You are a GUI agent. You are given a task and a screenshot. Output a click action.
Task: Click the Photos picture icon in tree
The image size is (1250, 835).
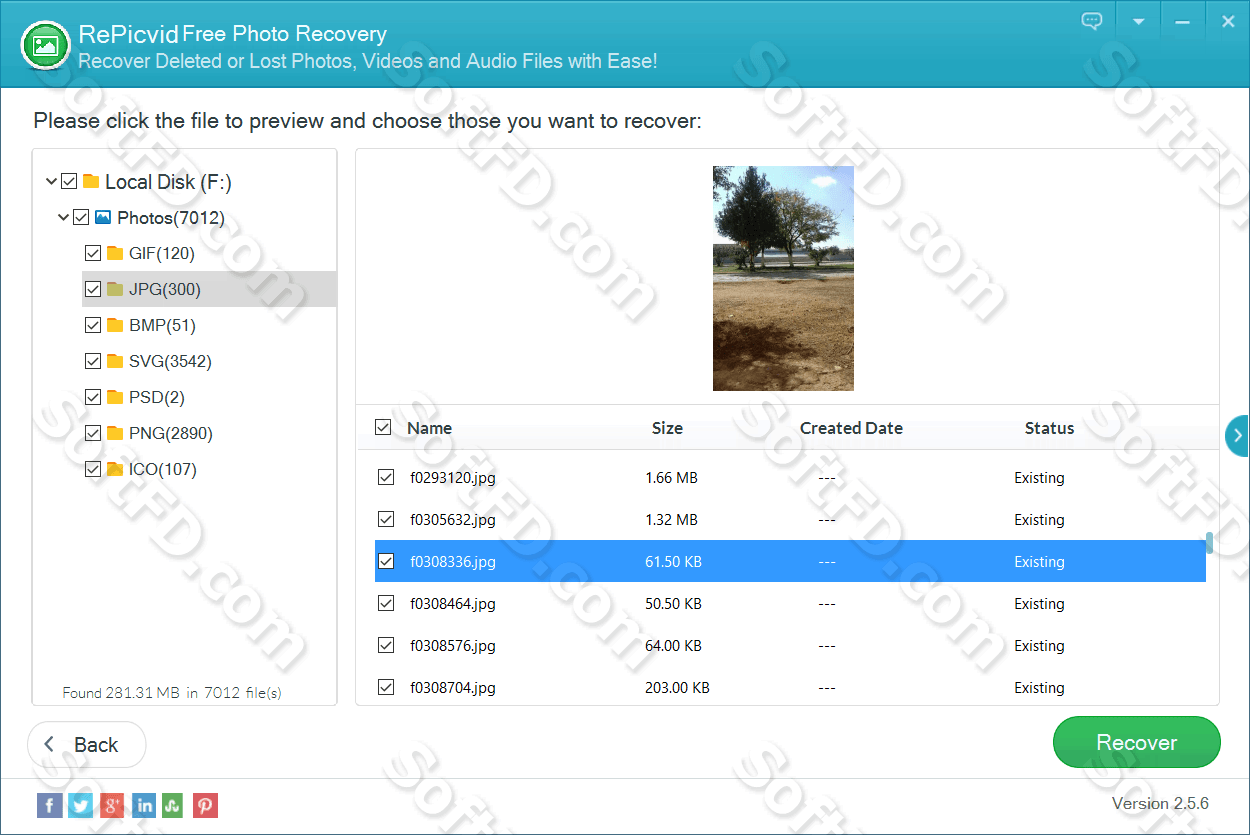click(103, 217)
